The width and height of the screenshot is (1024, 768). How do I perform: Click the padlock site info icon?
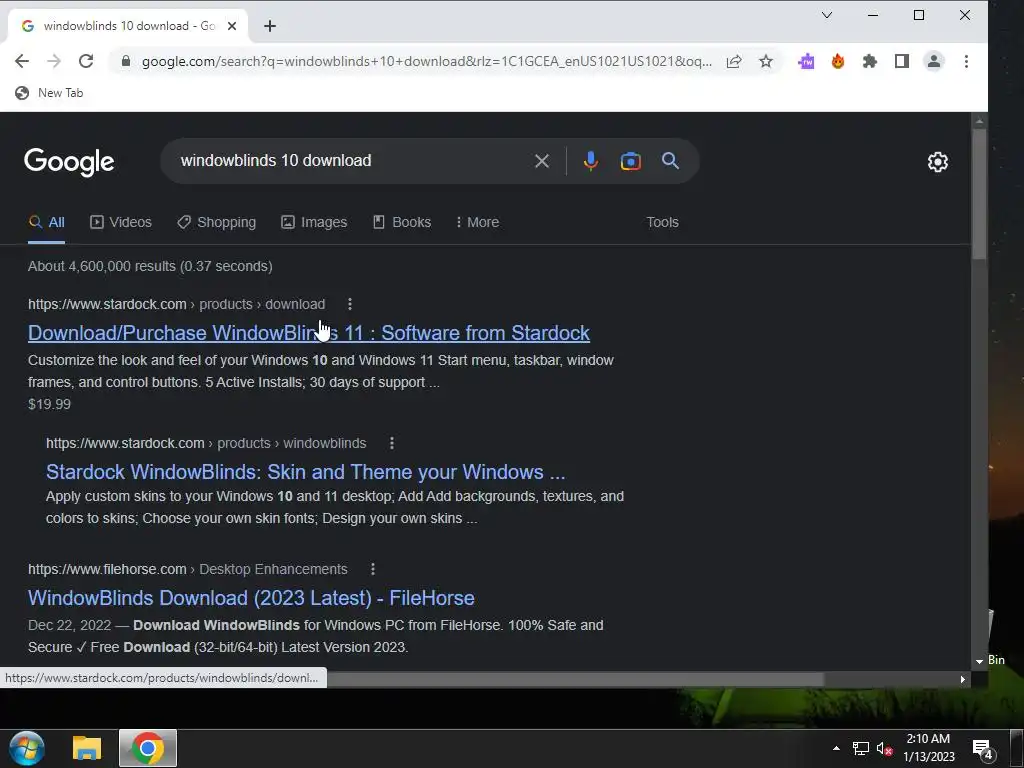pyautogui.click(x=126, y=61)
